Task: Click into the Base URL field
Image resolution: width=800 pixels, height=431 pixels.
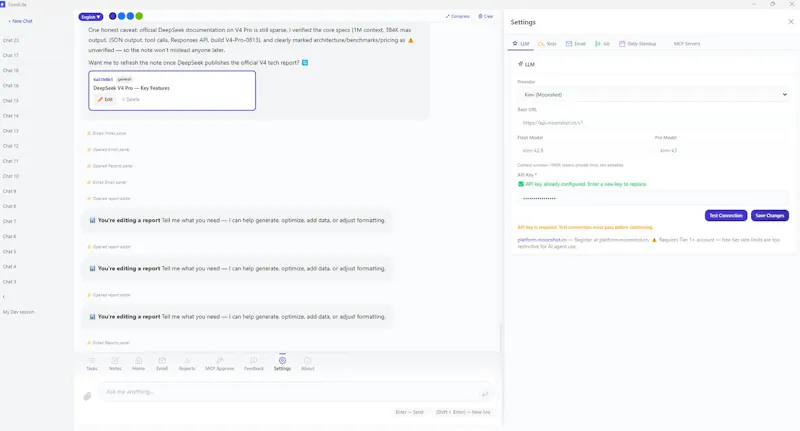Action: (653, 123)
